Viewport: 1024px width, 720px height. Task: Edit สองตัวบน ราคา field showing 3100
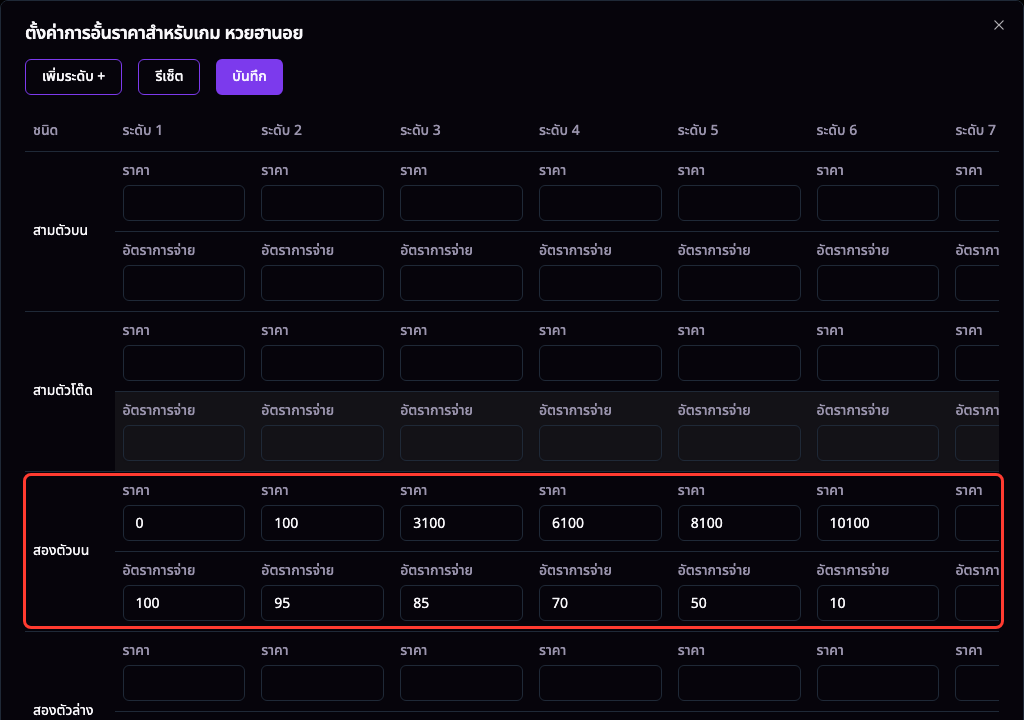tap(461, 523)
